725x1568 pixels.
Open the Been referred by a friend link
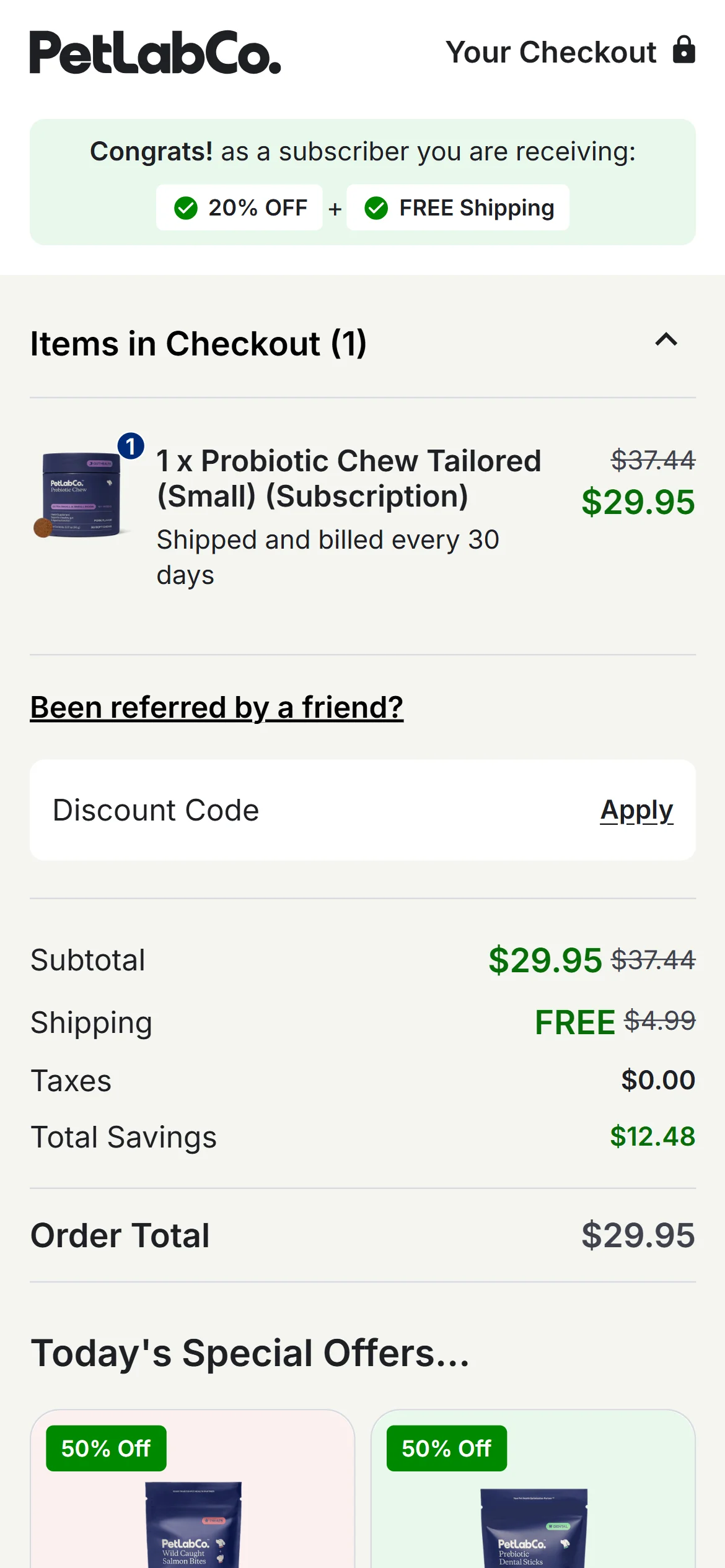pyautogui.click(x=217, y=707)
